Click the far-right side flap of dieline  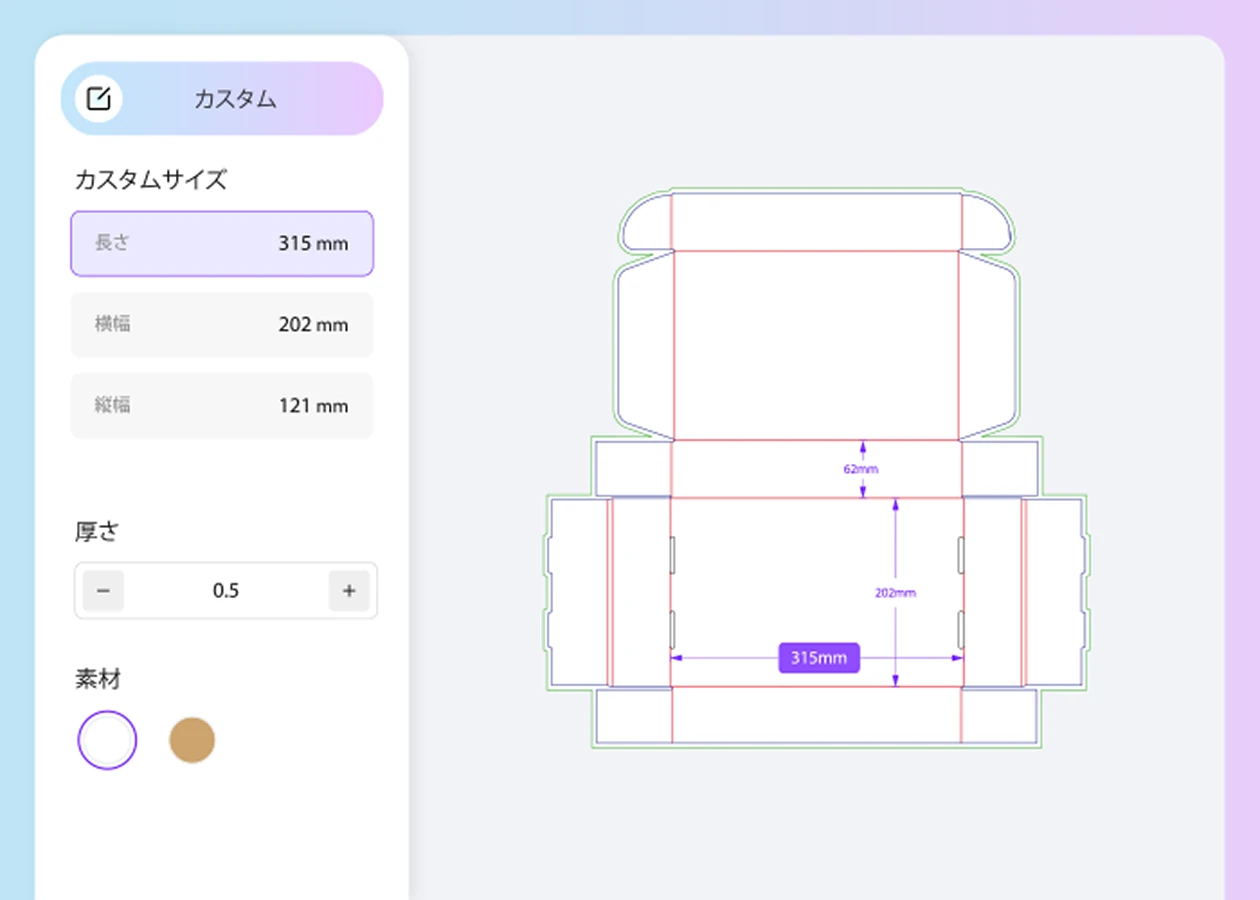click(x=1056, y=592)
